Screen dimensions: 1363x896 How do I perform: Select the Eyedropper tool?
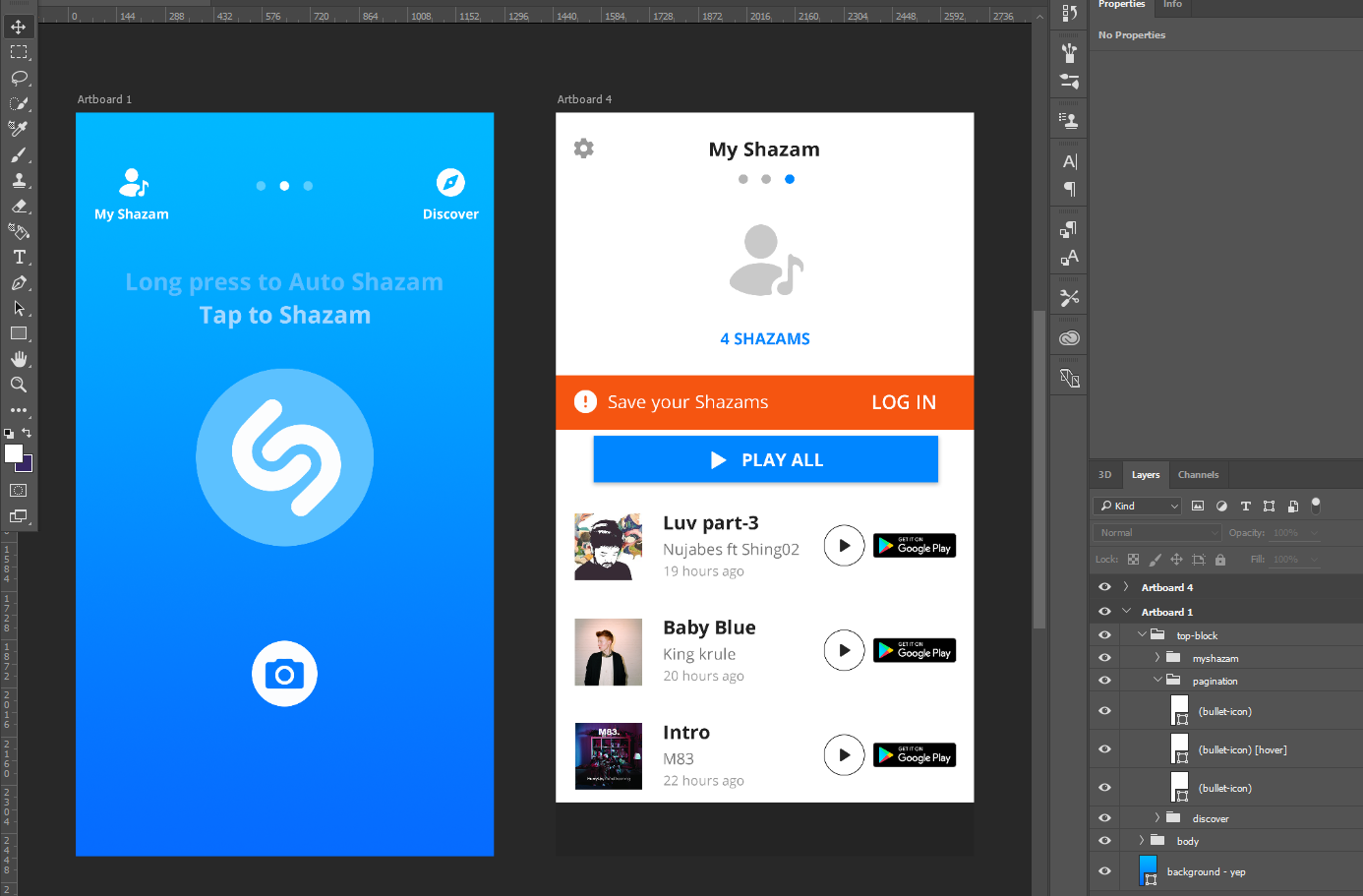click(x=19, y=129)
